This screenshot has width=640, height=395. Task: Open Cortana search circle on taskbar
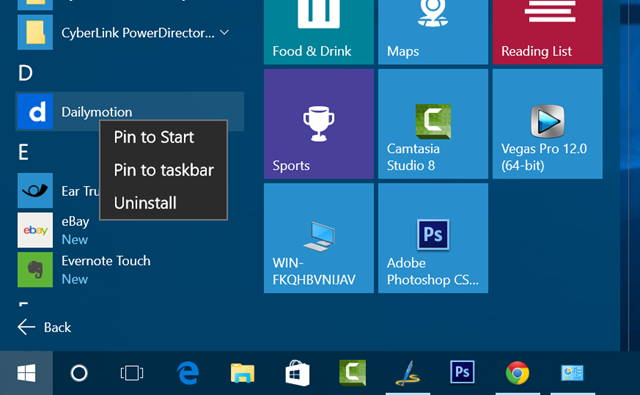79,373
